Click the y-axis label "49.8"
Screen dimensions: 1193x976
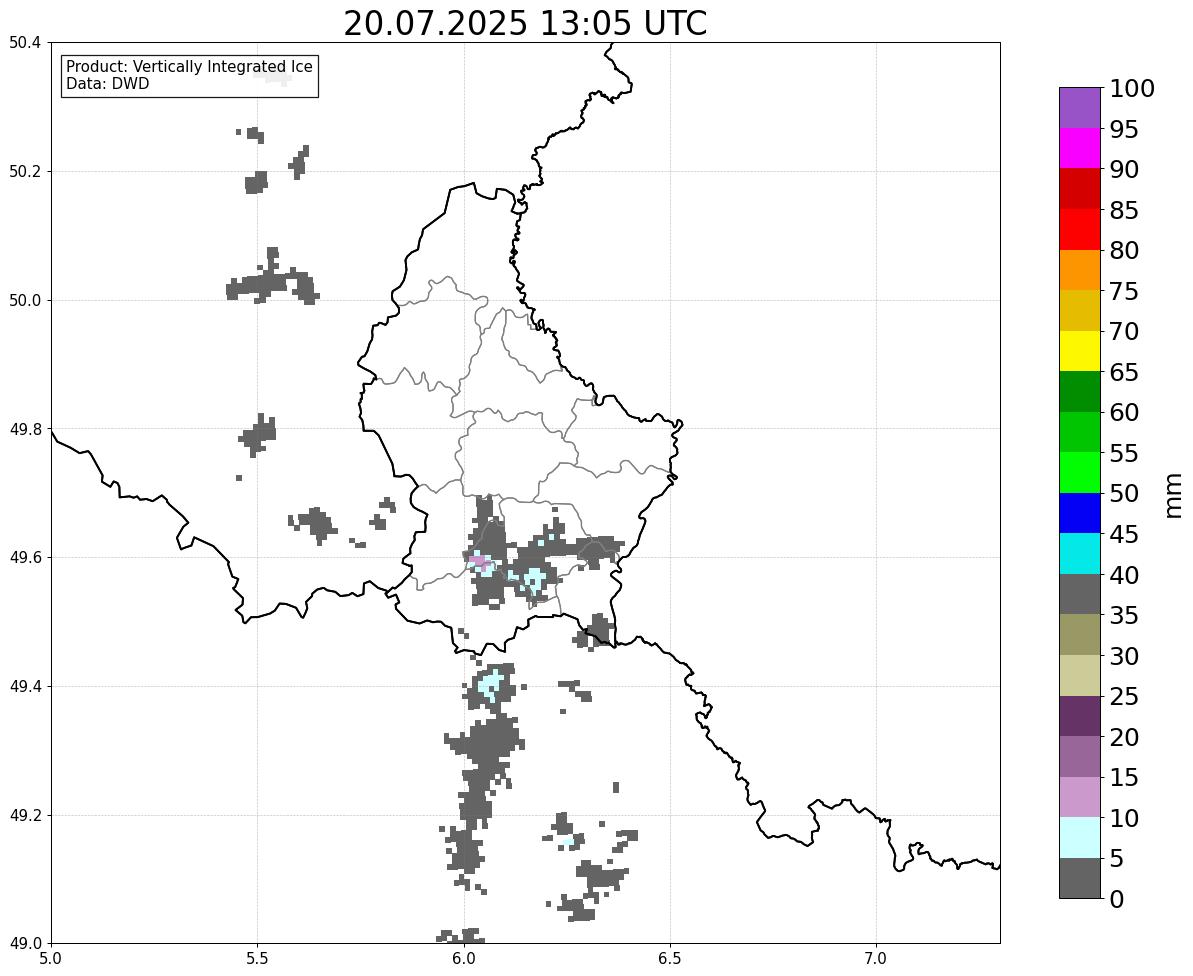(24, 429)
